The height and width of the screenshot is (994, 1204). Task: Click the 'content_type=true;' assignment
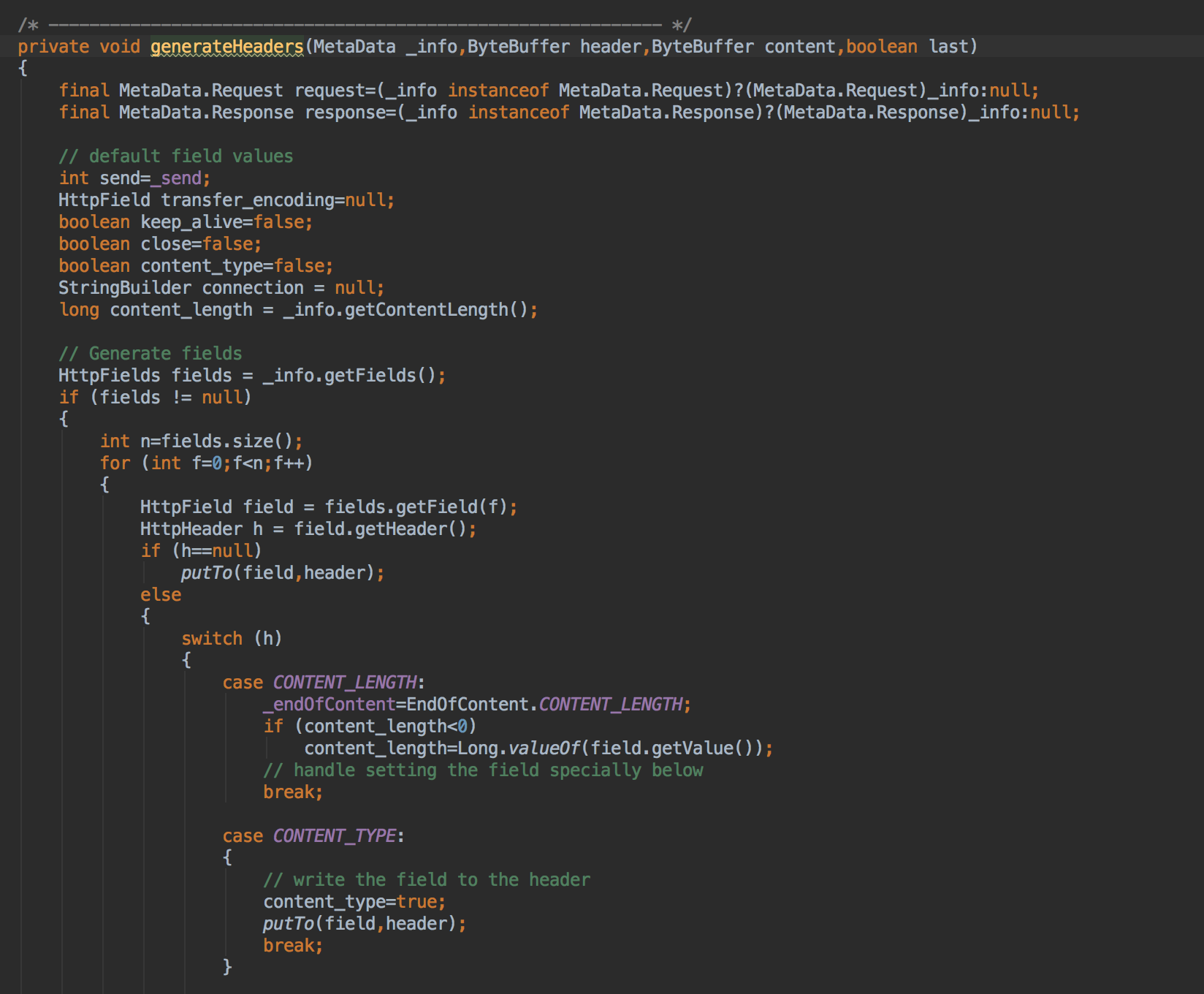click(354, 902)
